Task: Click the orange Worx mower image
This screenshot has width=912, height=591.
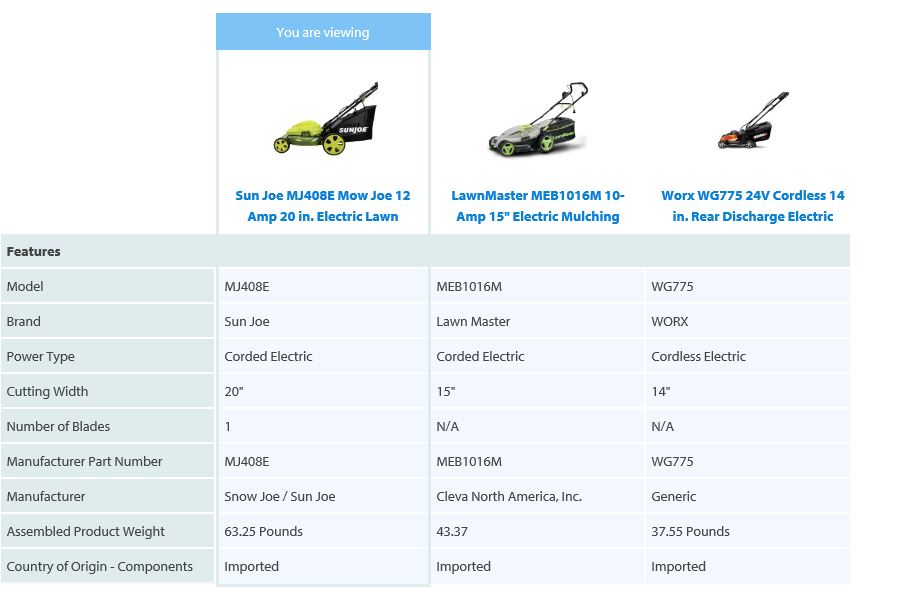Action: [x=753, y=120]
